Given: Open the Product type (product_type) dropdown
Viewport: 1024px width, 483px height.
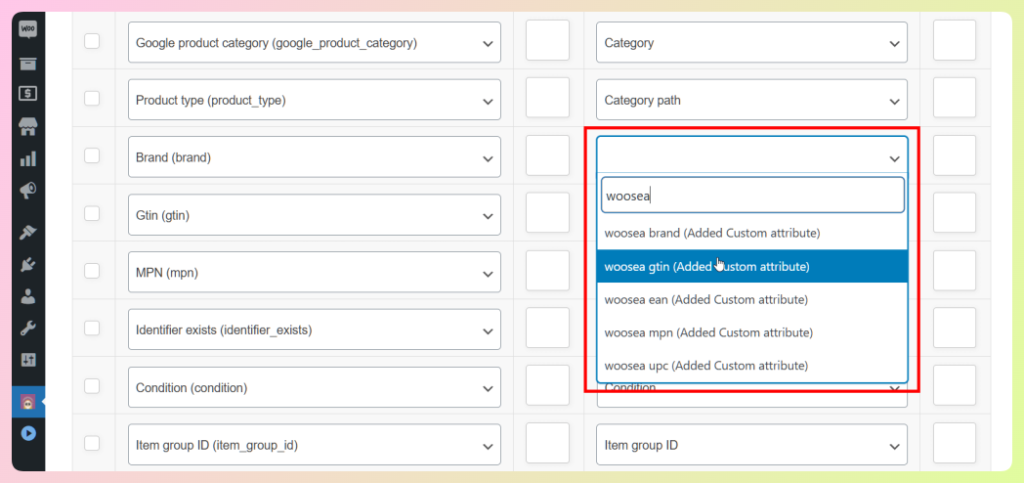Looking at the screenshot, I should [314, 100].
